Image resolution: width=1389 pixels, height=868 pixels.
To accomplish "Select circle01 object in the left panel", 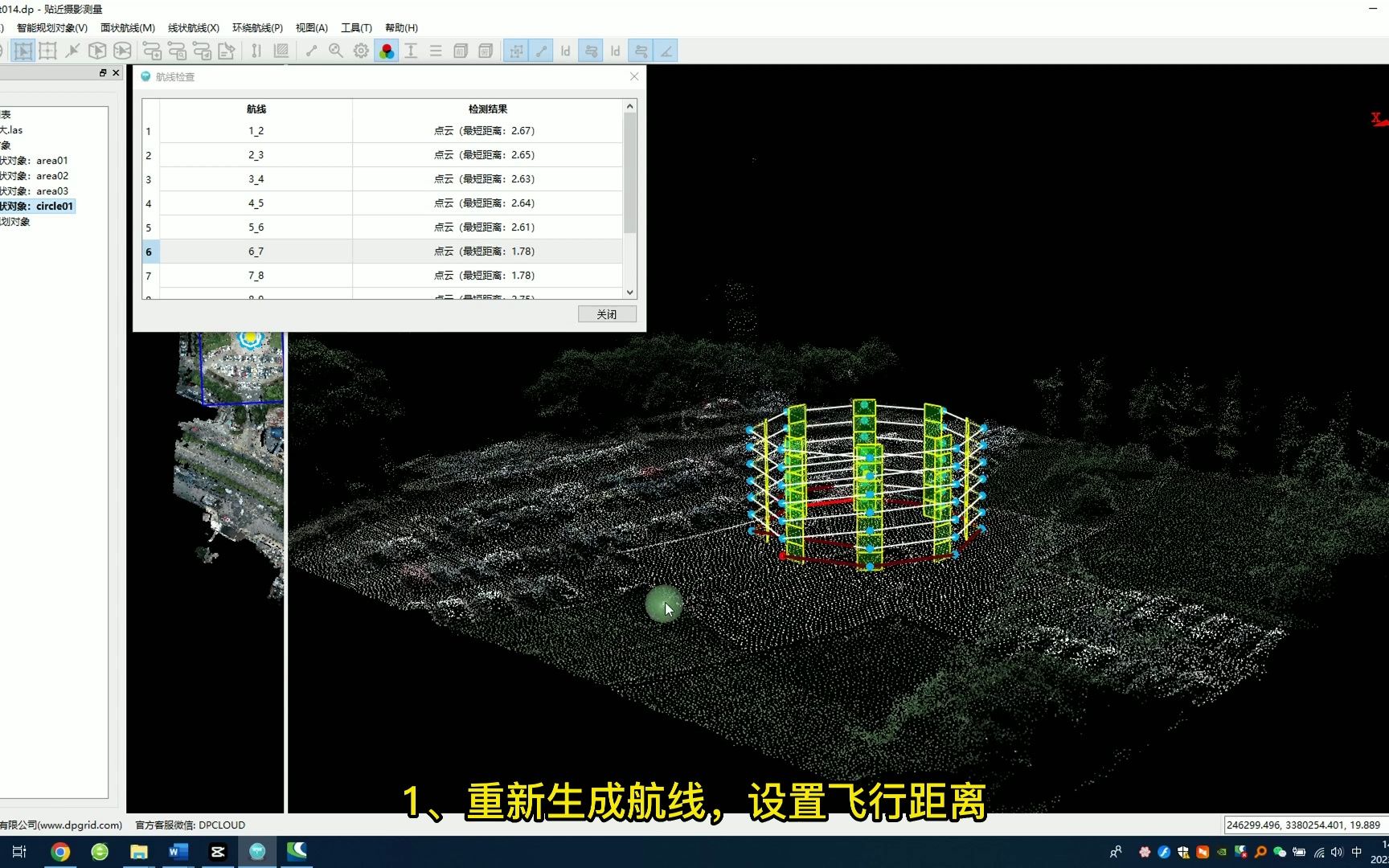I will pos(37,207).
